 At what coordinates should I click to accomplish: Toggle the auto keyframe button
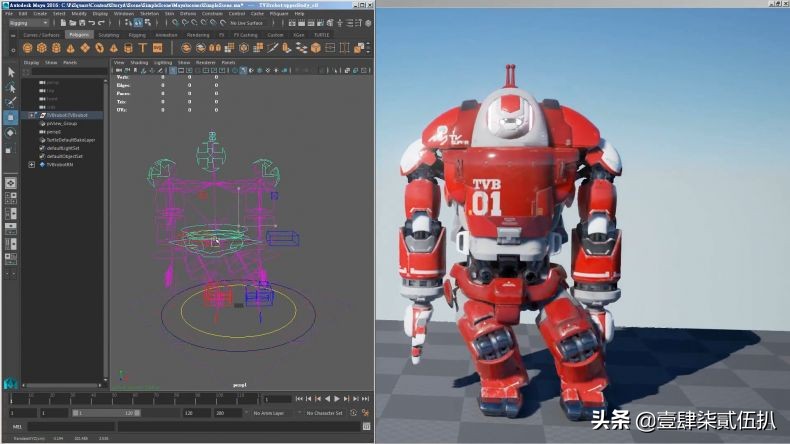[x=353, y=412]
